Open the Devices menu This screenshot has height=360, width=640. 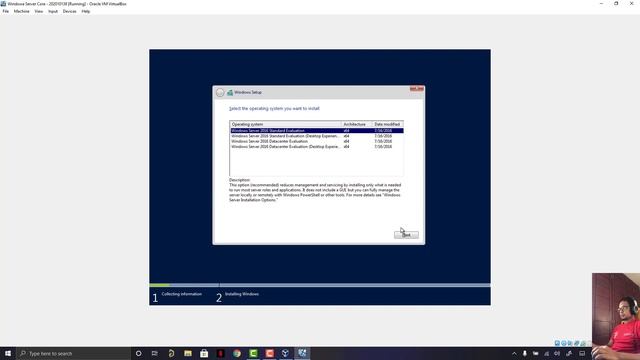point(69,11)
